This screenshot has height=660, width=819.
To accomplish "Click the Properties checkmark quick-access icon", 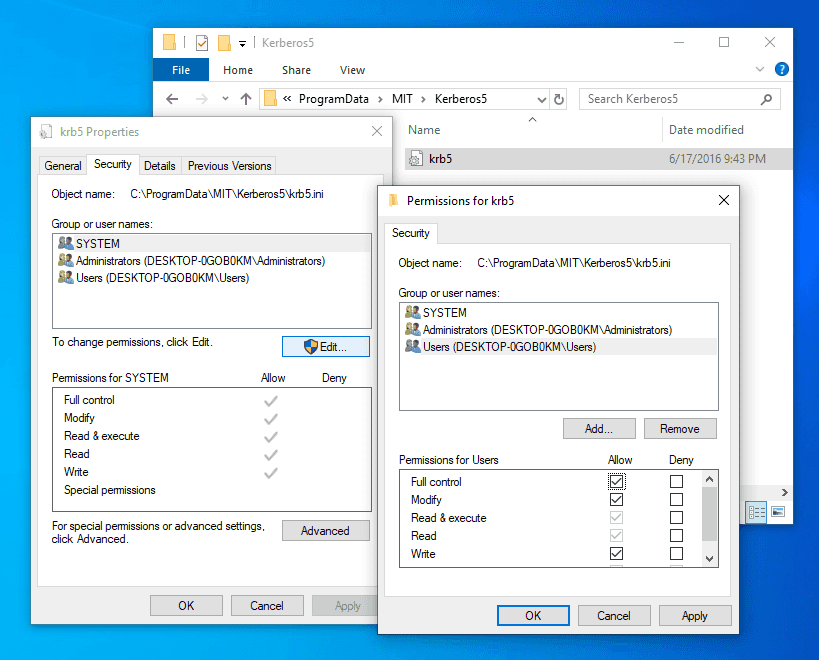I will click(202, 43).
